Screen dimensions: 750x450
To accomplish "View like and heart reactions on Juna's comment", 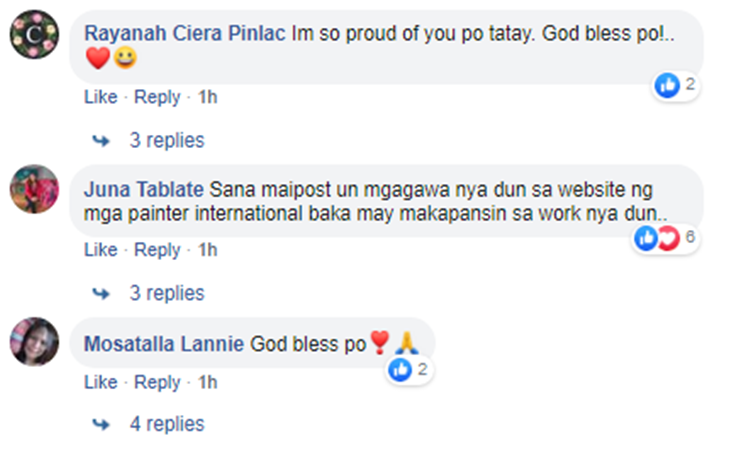I will click(x=664, y=238).
